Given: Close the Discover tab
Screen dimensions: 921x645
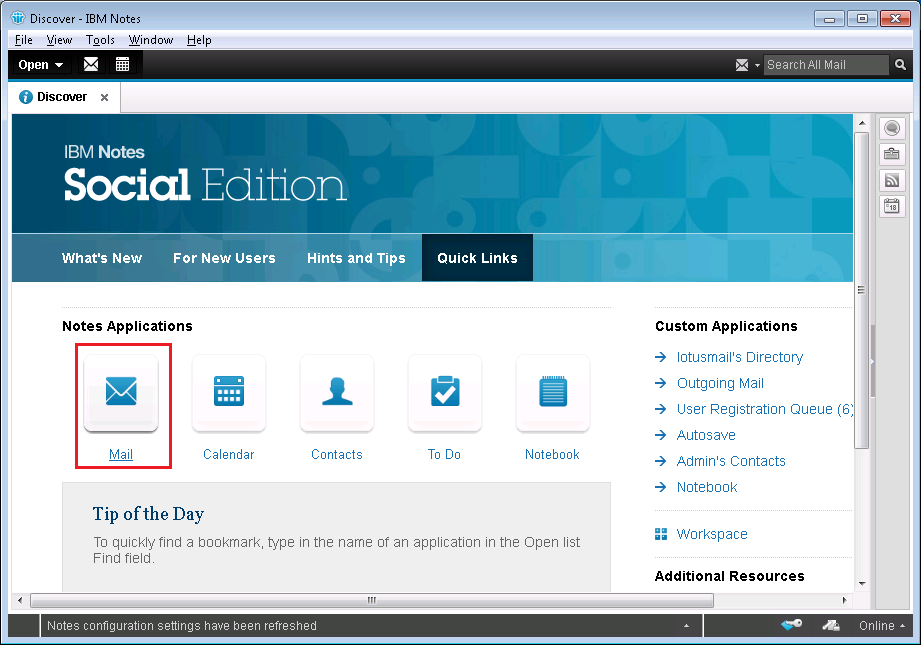Looking at the screenshot, I should point(105,98).
